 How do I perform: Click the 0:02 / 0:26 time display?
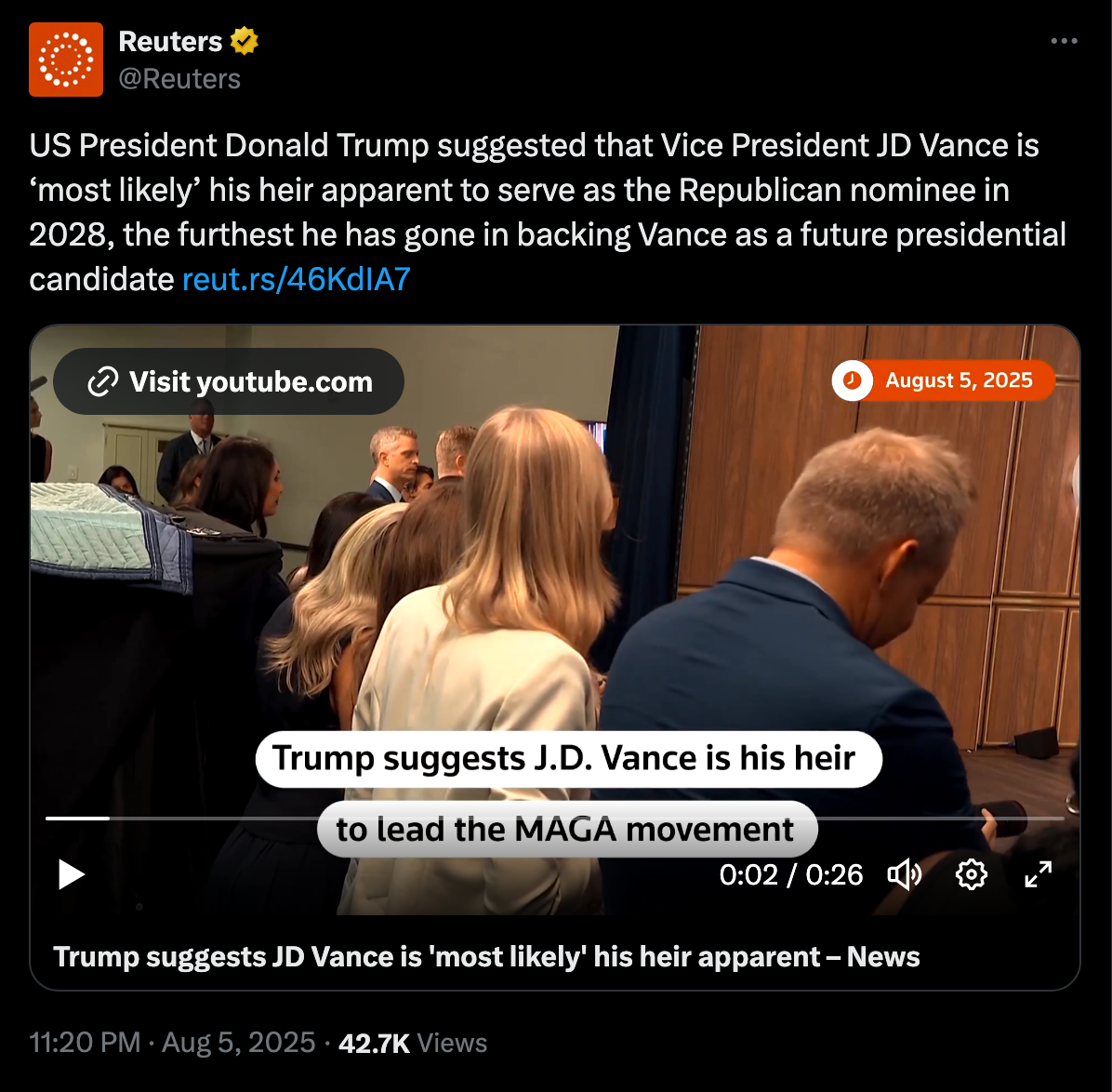click(790, 875)
